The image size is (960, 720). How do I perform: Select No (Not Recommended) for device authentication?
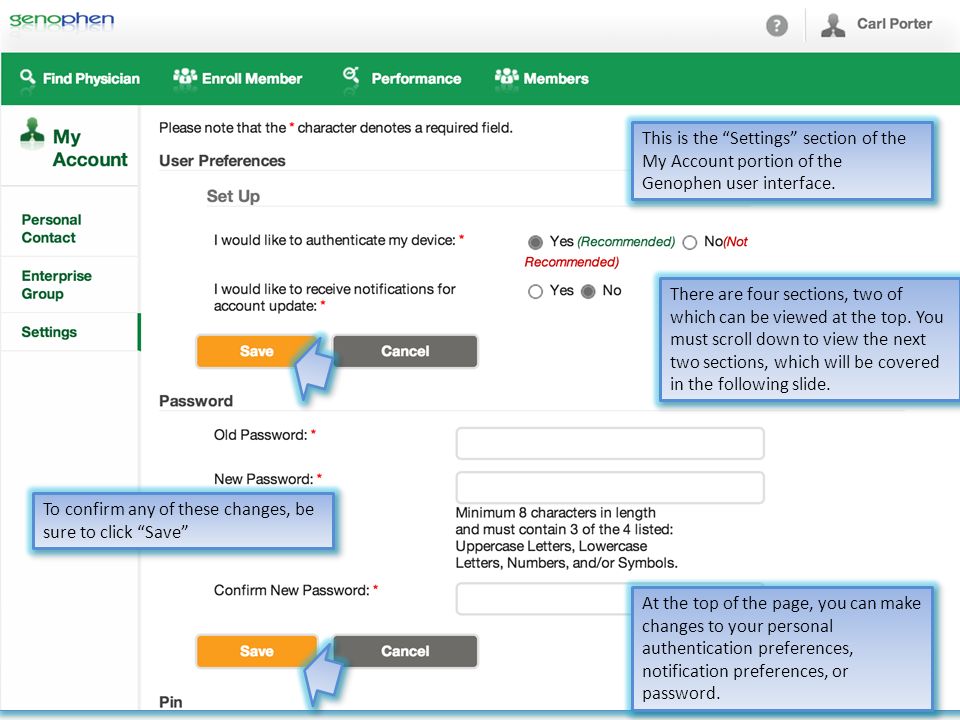689,242
